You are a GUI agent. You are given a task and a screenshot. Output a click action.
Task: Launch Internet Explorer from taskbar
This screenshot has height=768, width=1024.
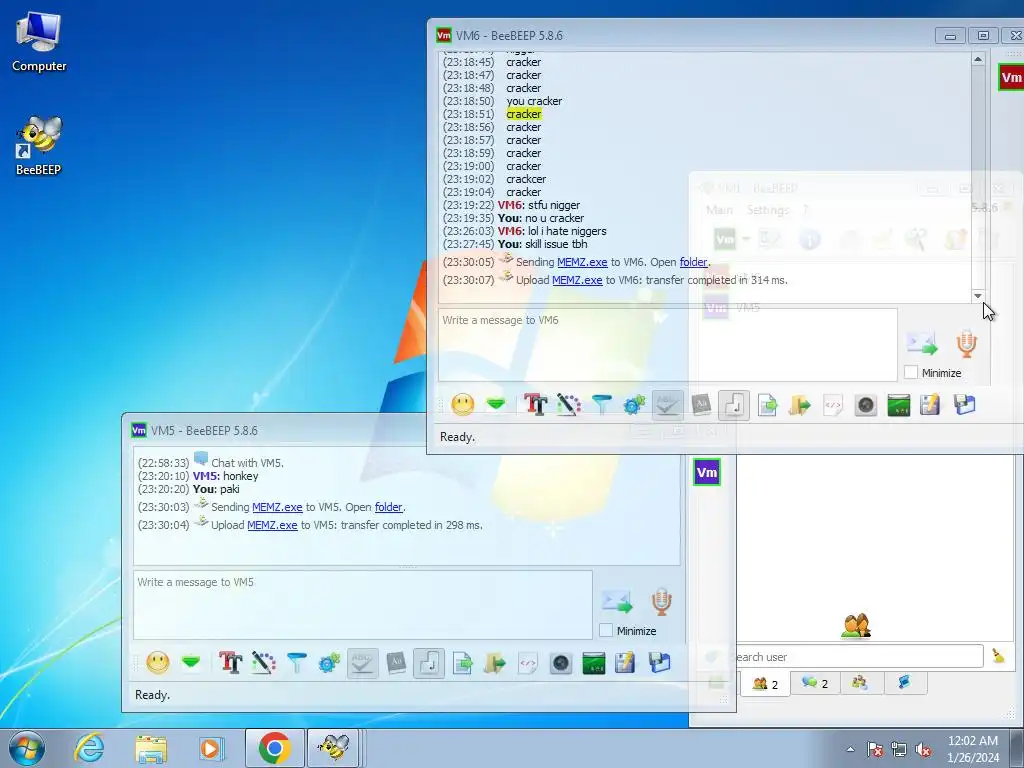click(x=89, y=748)
